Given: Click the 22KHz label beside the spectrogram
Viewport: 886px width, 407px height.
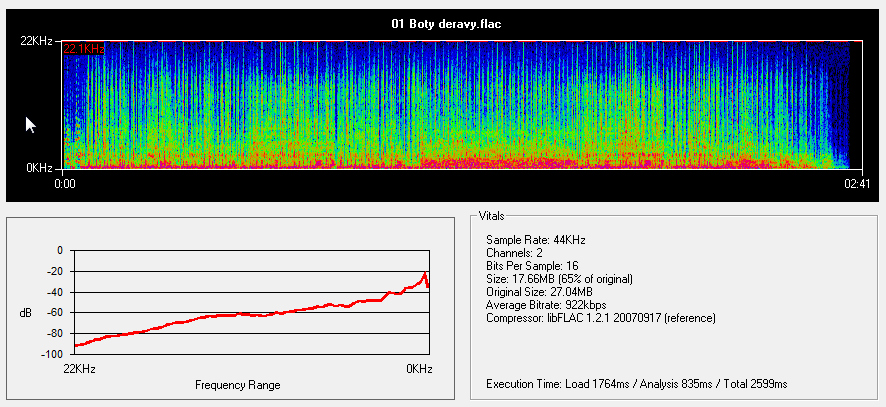Looking at the screenshot, I should 40,41.
